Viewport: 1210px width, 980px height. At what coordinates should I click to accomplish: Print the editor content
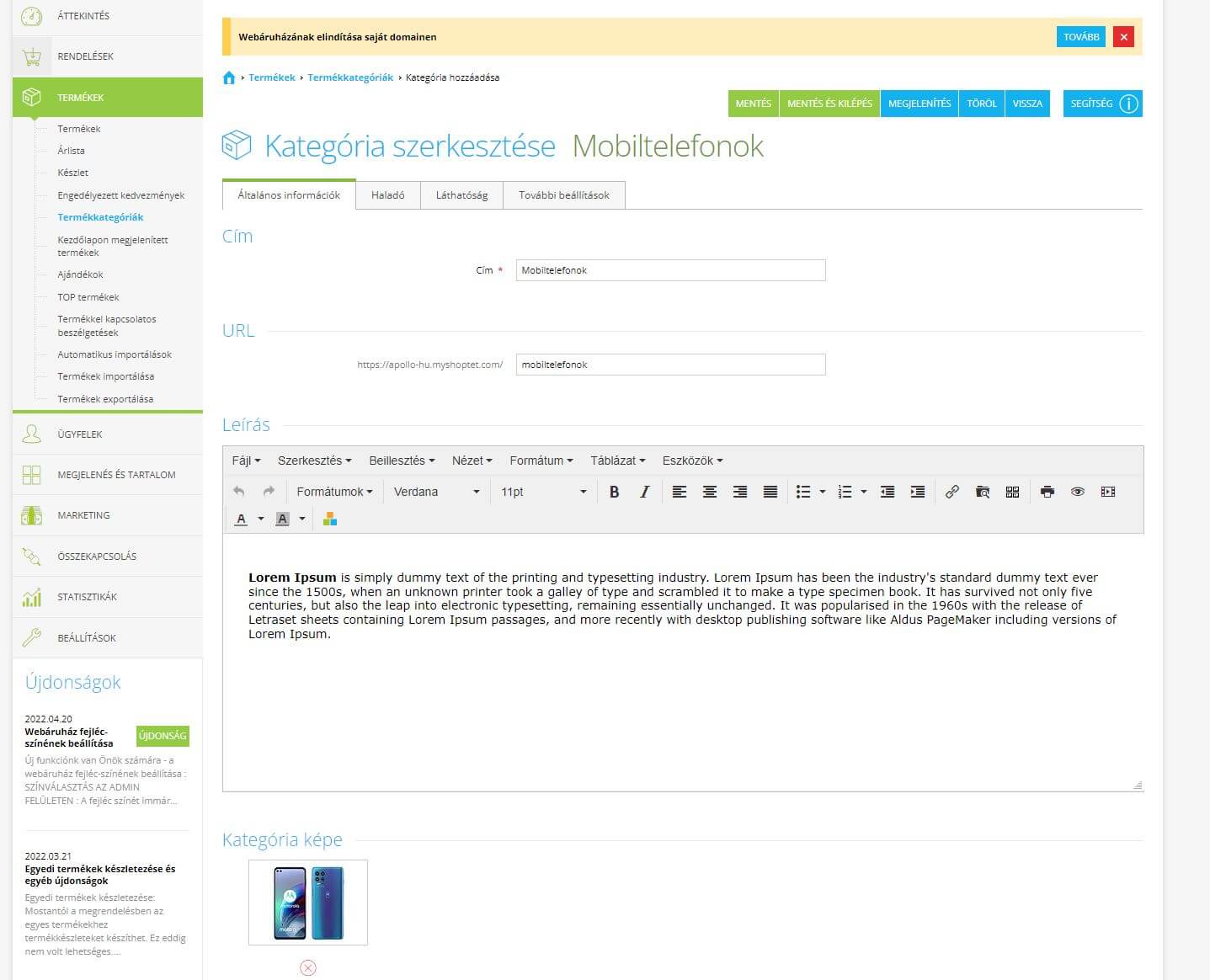coord(1047,492)
